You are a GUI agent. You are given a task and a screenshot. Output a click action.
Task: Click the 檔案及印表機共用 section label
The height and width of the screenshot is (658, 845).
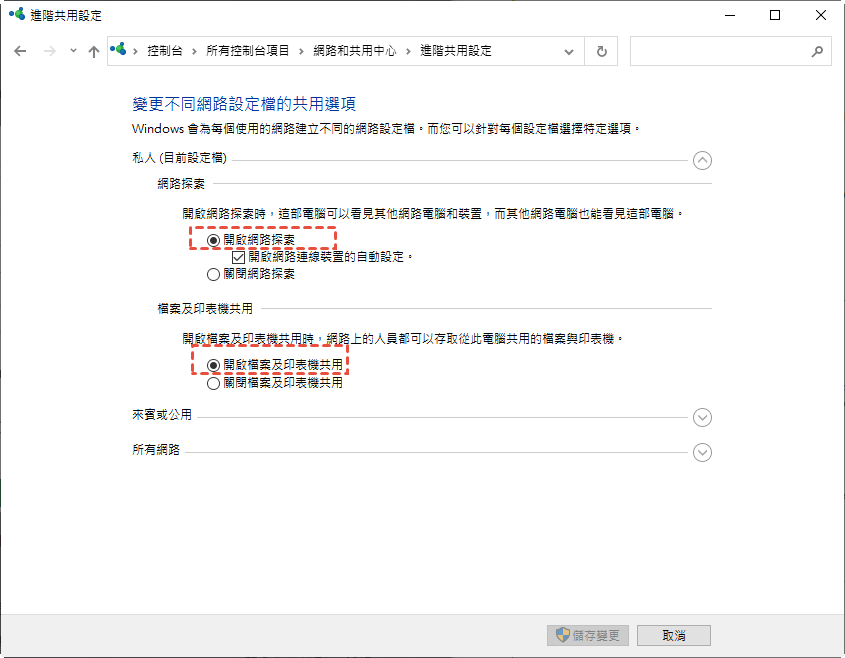tap(205, 309)
